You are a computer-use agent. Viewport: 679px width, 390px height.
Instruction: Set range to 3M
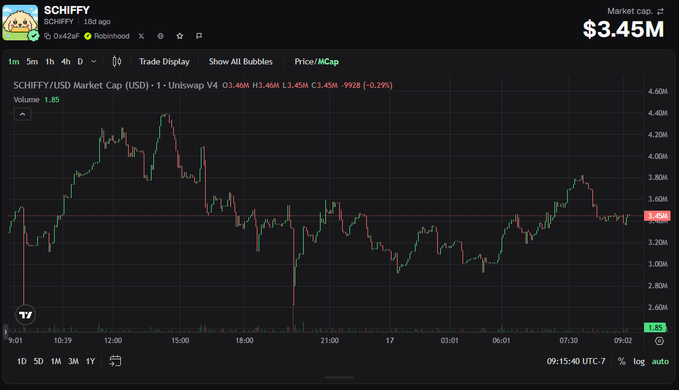[x=73, y=361]
